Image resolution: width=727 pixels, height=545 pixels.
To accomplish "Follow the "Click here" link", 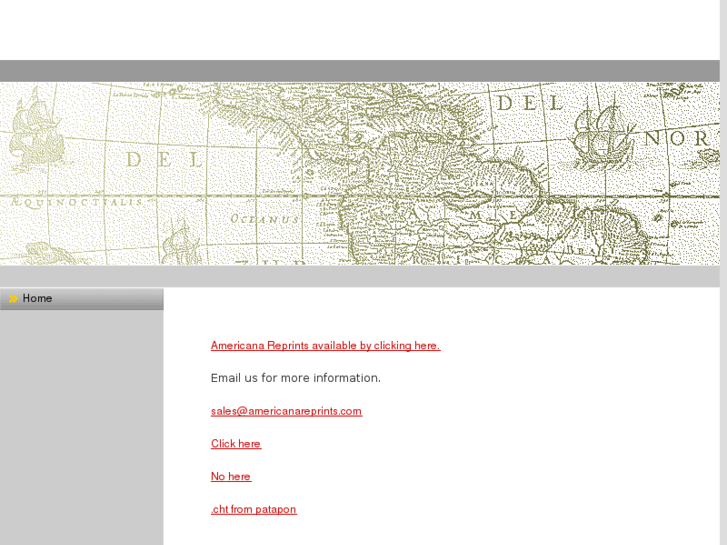I will 236,444.
